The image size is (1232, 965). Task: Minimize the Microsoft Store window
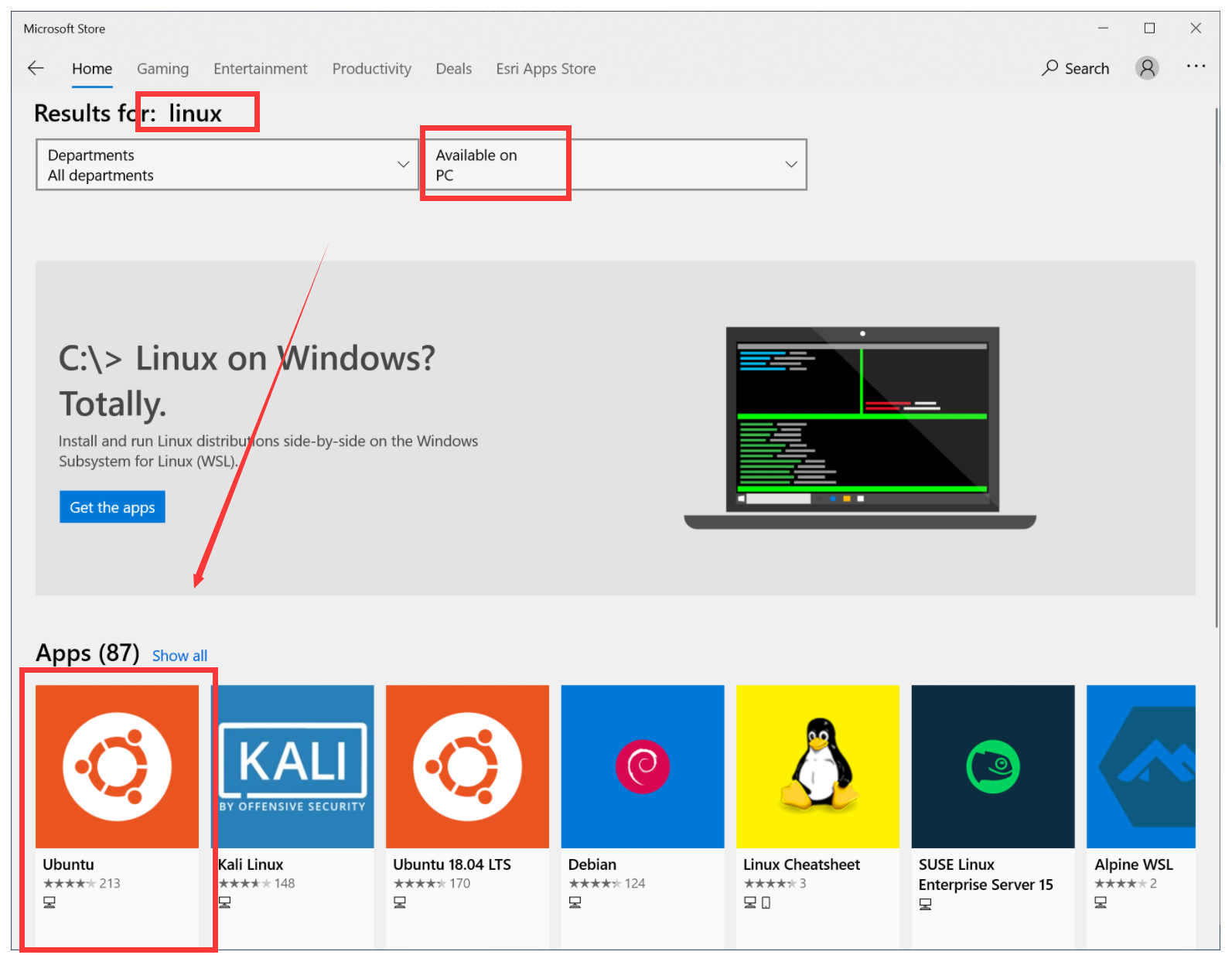tap(1104, 29)
